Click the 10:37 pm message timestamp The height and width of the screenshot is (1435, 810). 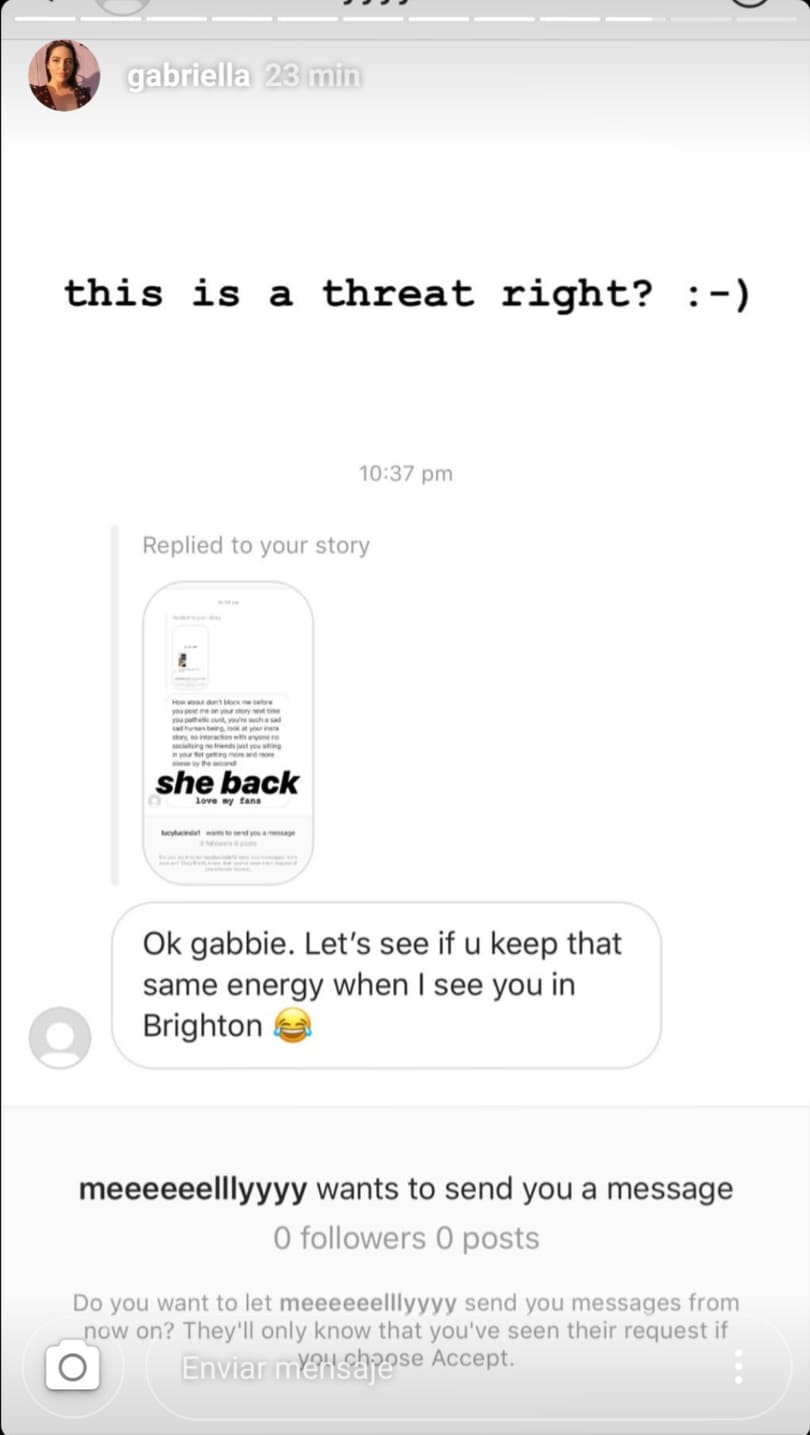click(x=406, y=473)
